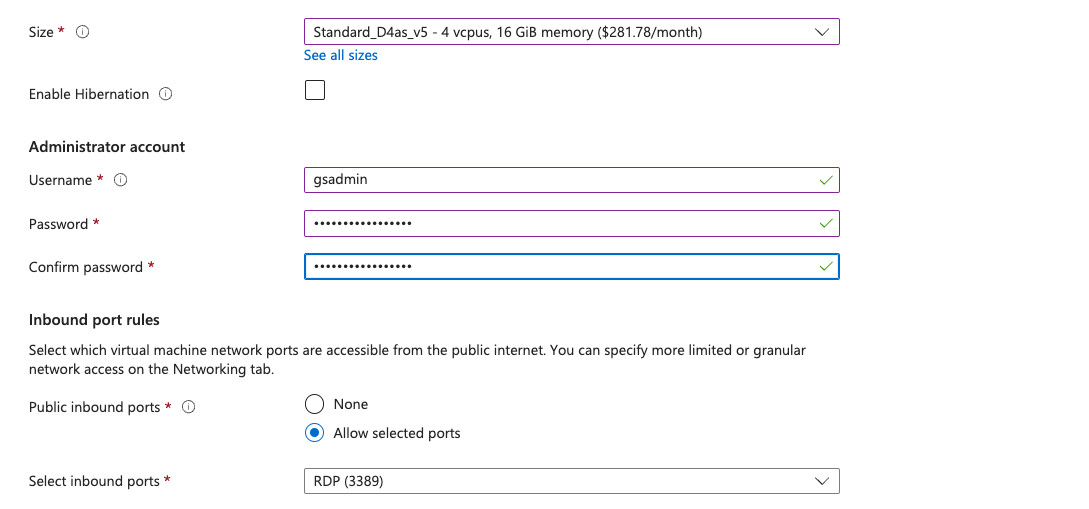1089x509 pixels.
Task: Click the Administrator account section heading
Action: (107, 146)
